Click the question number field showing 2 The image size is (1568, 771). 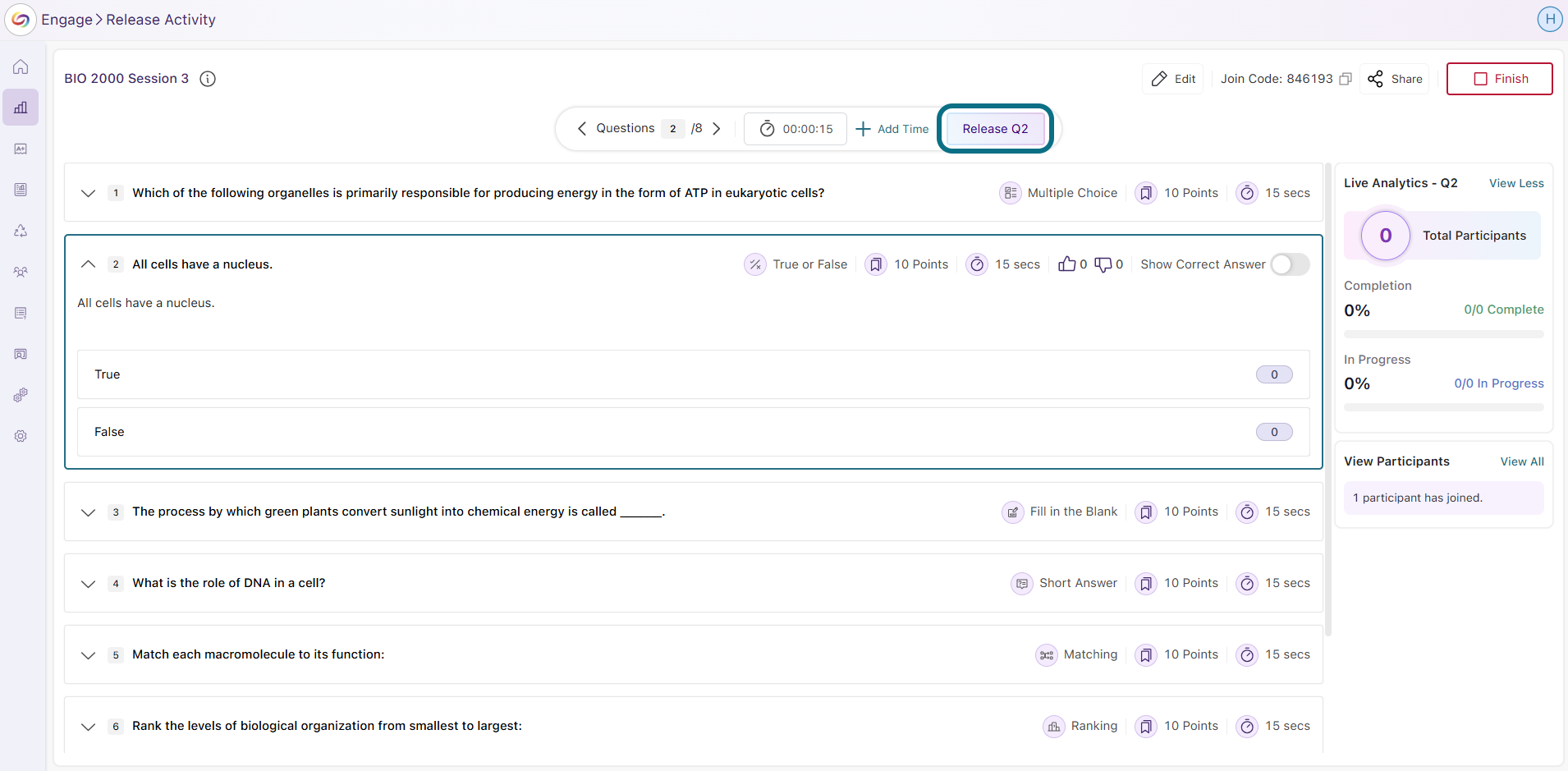point(673,128)
